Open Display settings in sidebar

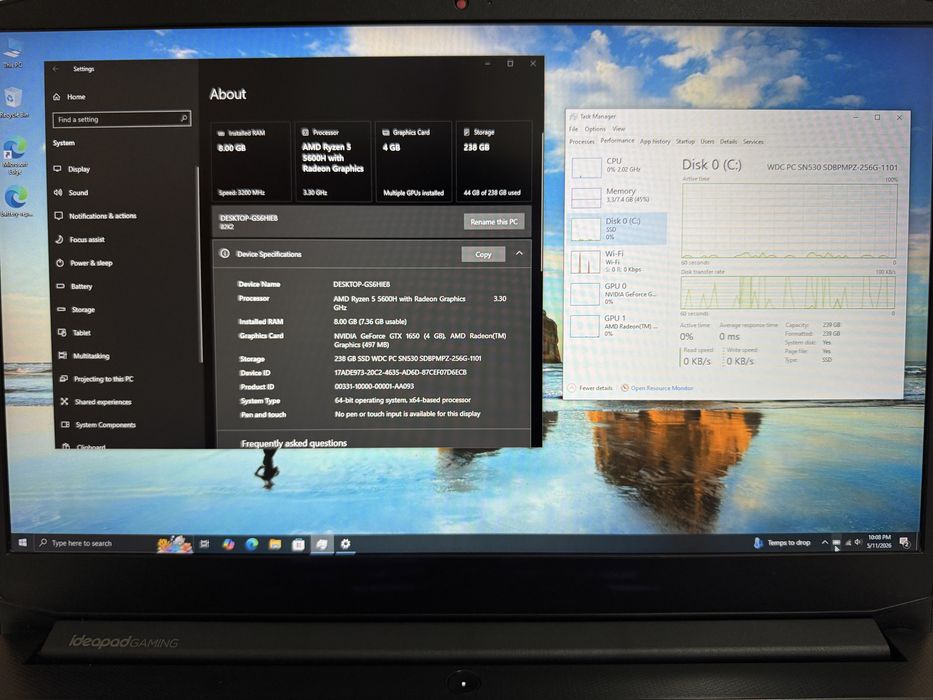point(72,169)
